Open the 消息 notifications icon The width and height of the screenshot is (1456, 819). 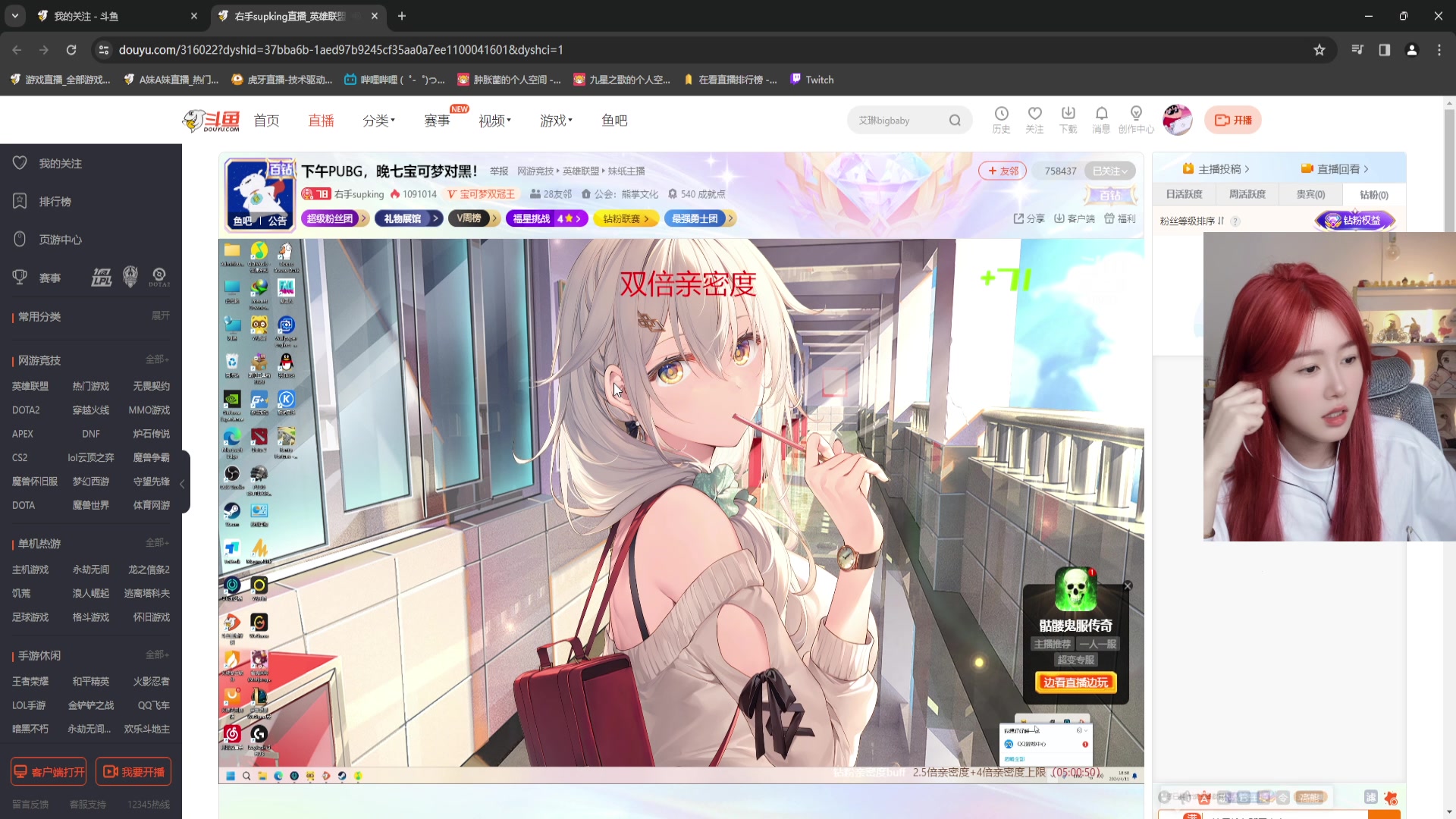[x=1102, y=119]
